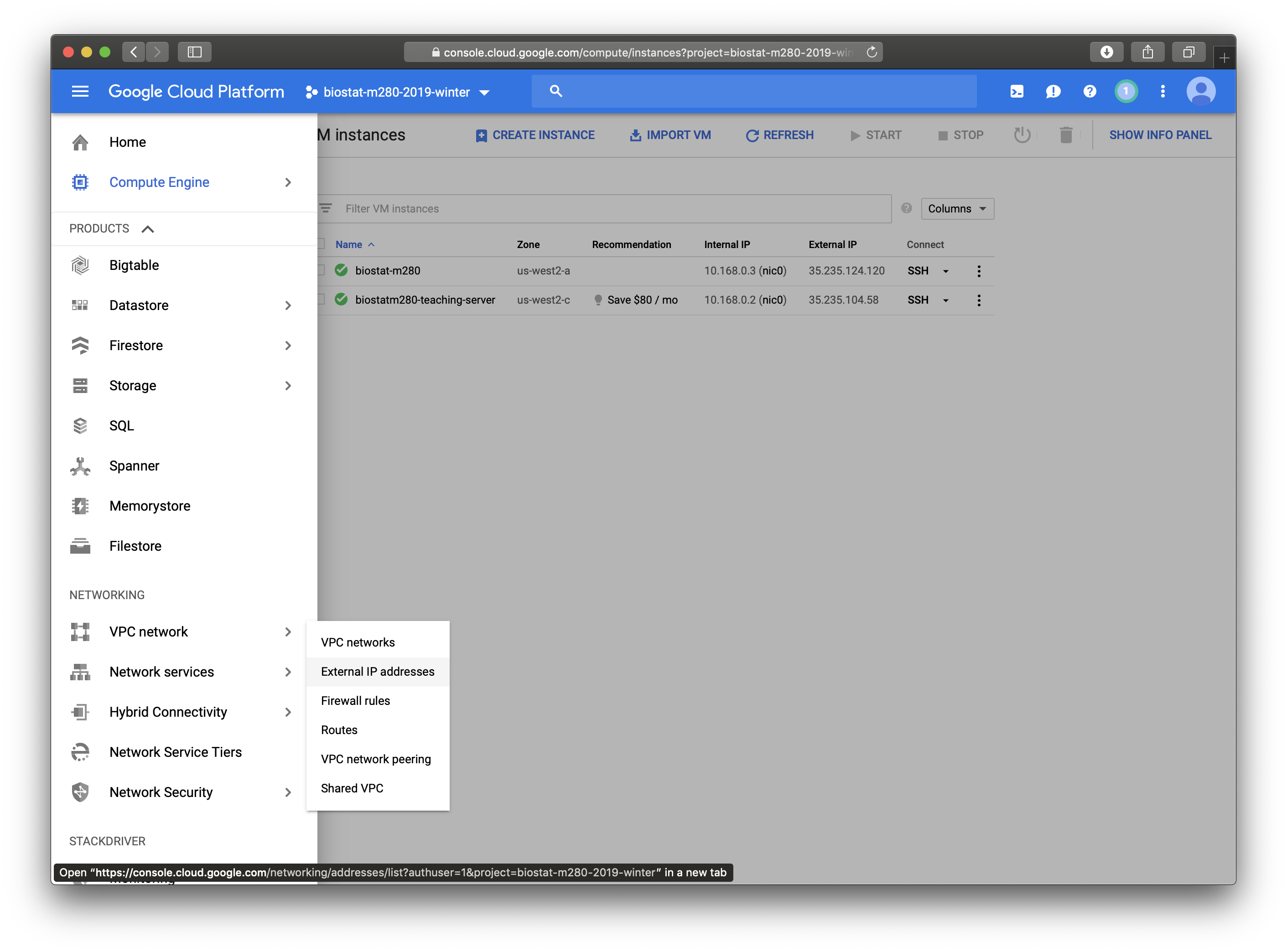This screenshot has width=1287, height=952.
Task: Click Safari sidebar toggle icon
Action: [195, 52]
